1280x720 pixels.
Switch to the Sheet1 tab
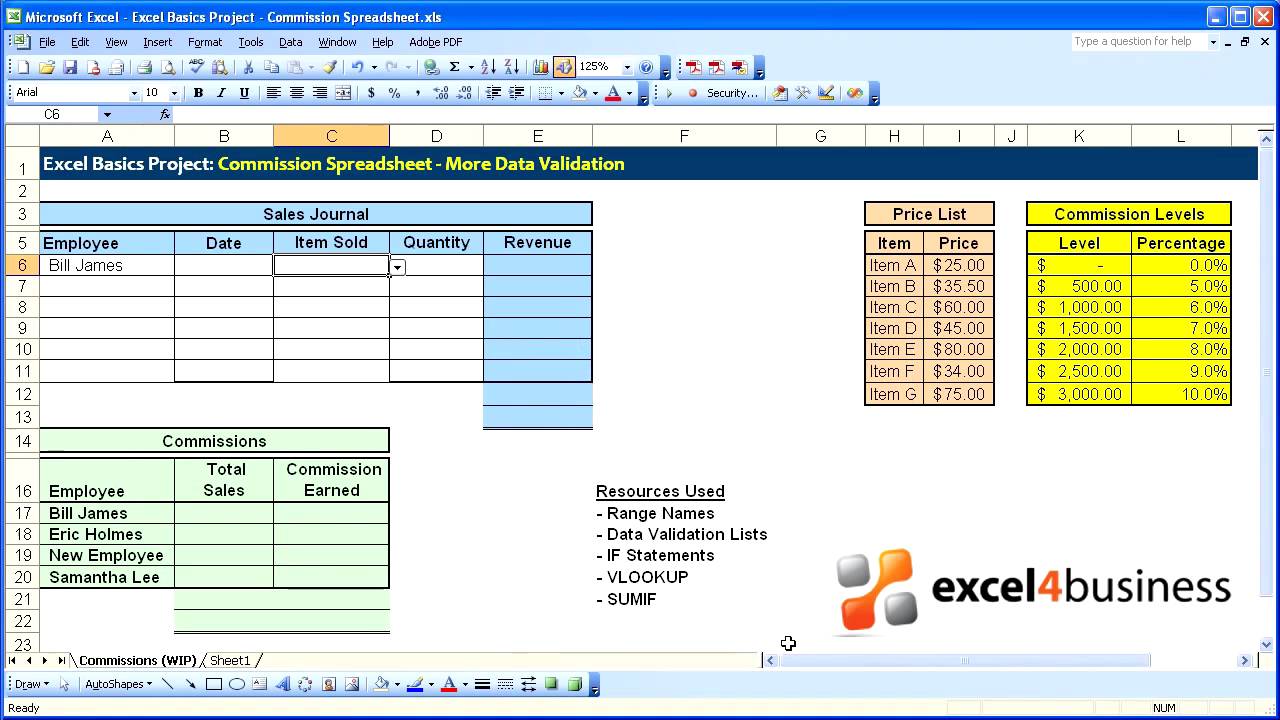[x=230, y=661]
